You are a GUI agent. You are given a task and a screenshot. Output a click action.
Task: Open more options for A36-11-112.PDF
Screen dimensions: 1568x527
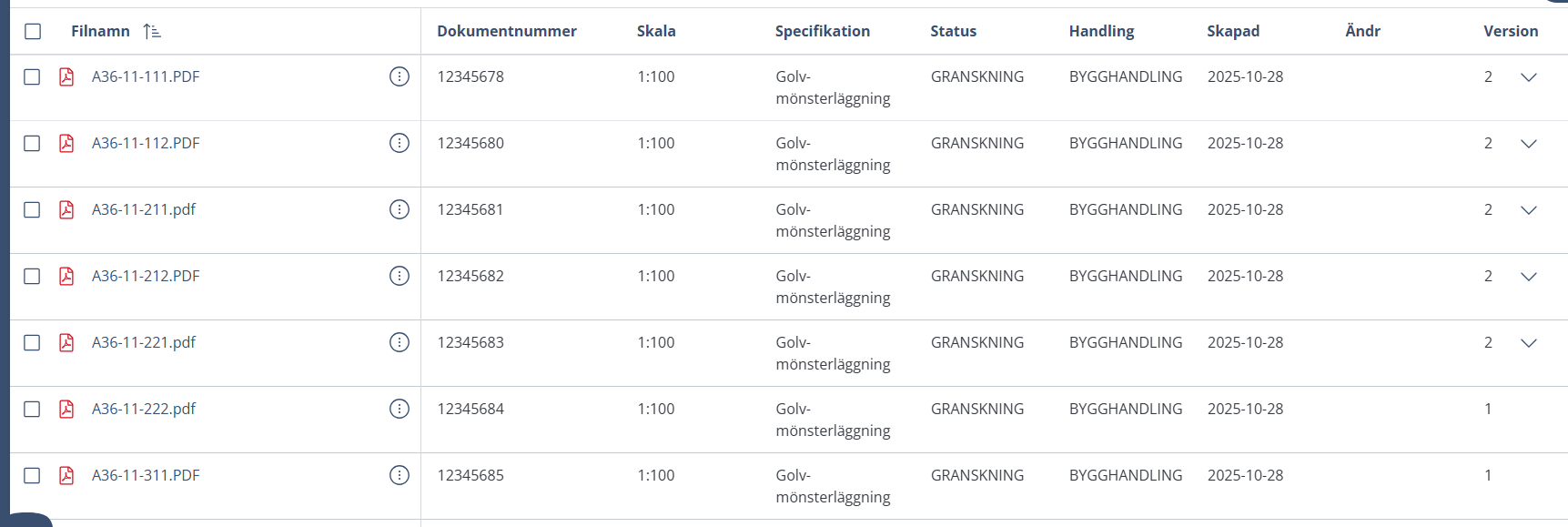(x=399, y=143)
